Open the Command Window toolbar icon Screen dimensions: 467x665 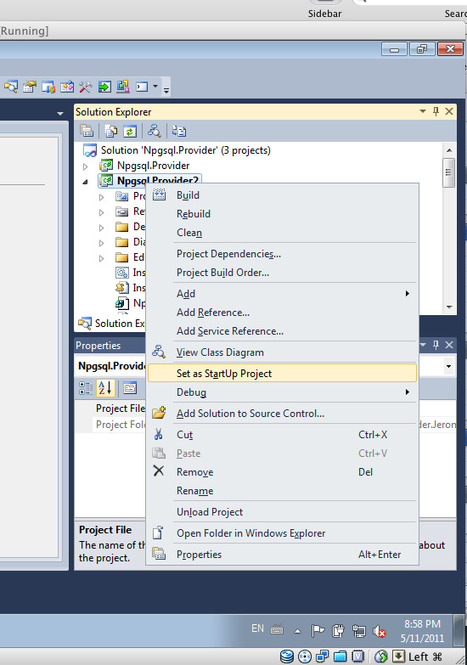(142, 87)
